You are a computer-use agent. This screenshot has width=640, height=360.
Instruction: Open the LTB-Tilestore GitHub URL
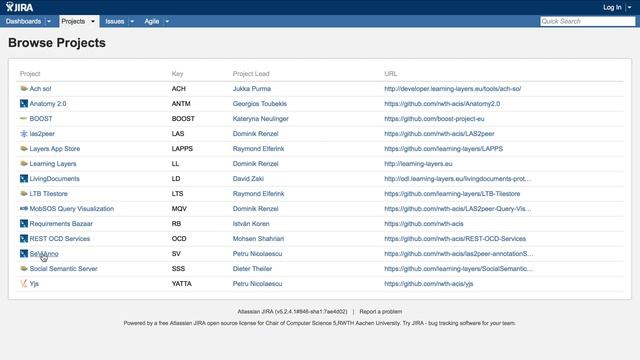(x=452, y=193)
